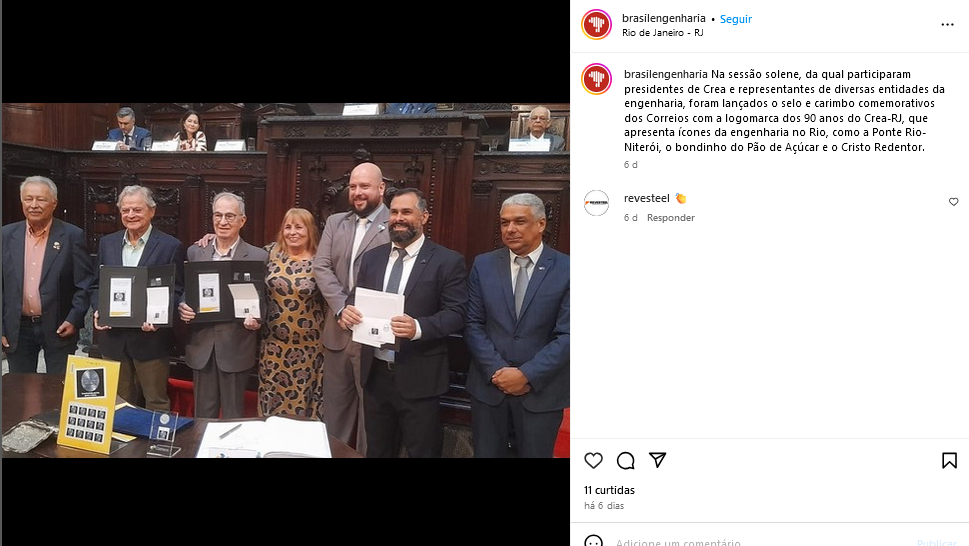Click the 'há 6 dias' timestamp

click(604, 505)
